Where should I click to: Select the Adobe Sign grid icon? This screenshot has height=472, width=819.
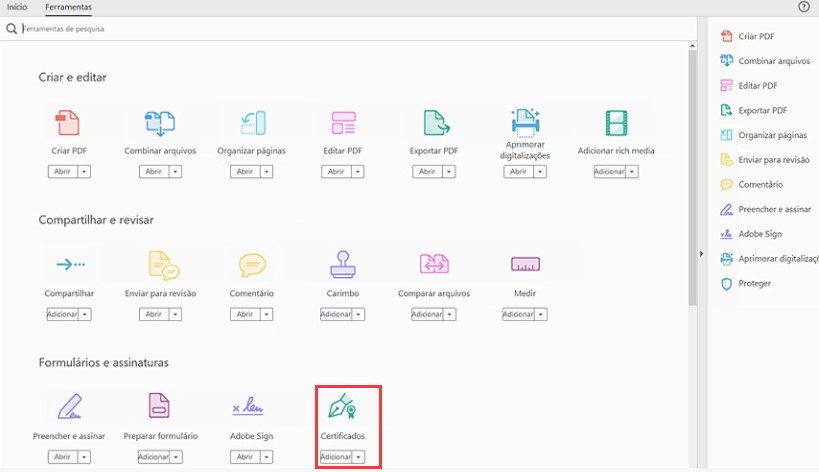point(248,406)
